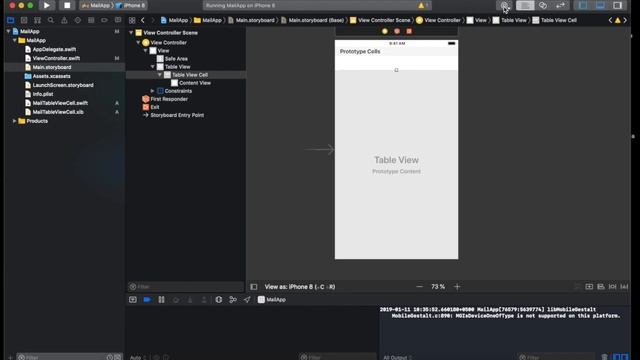Screen dimensions: 640x360
Task: Expand the Products folder
Action: 15,121
